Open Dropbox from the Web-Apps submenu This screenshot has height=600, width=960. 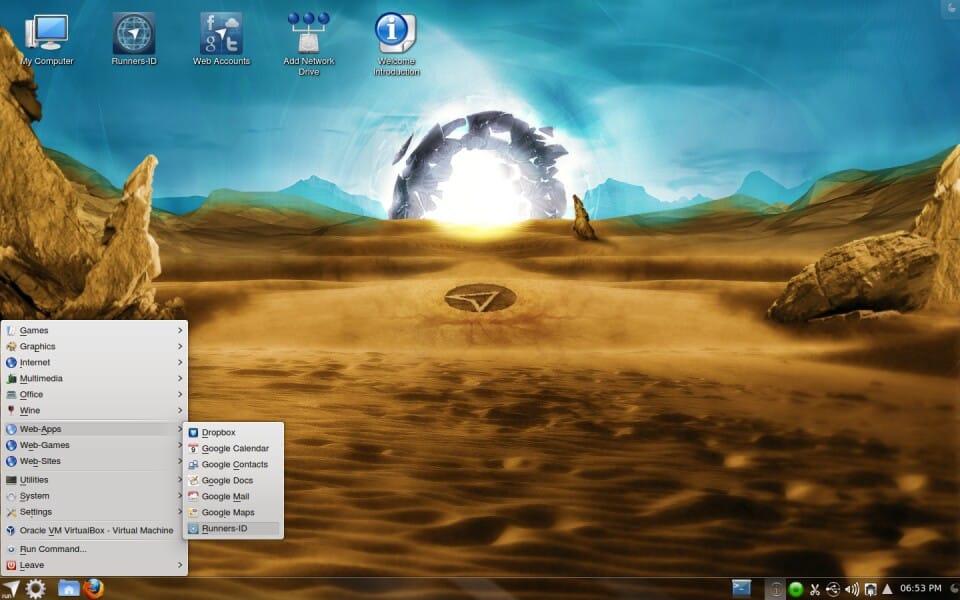pyautogui.click(x=233, y=432)
